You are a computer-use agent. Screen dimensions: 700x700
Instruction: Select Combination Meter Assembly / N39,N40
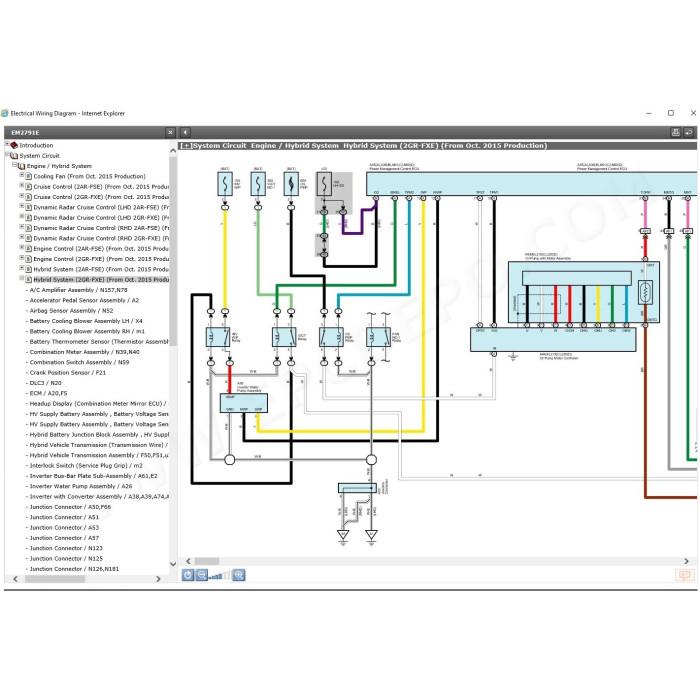click(x=84, y=352)
